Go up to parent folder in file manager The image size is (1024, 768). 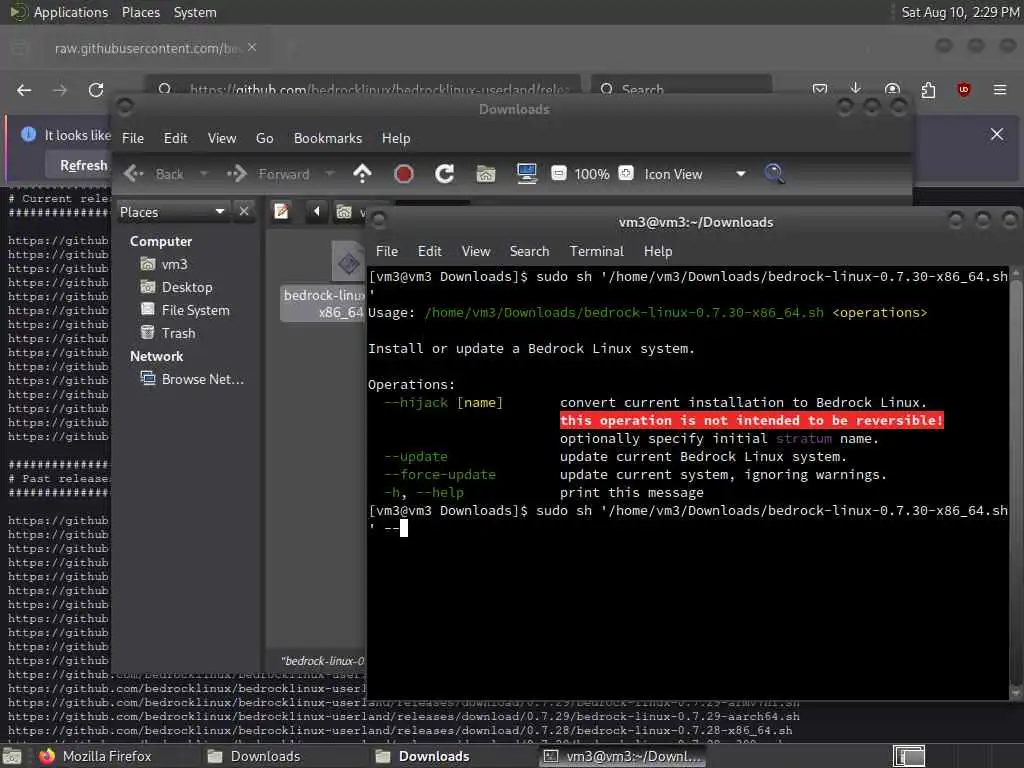[x=362, y=174]
